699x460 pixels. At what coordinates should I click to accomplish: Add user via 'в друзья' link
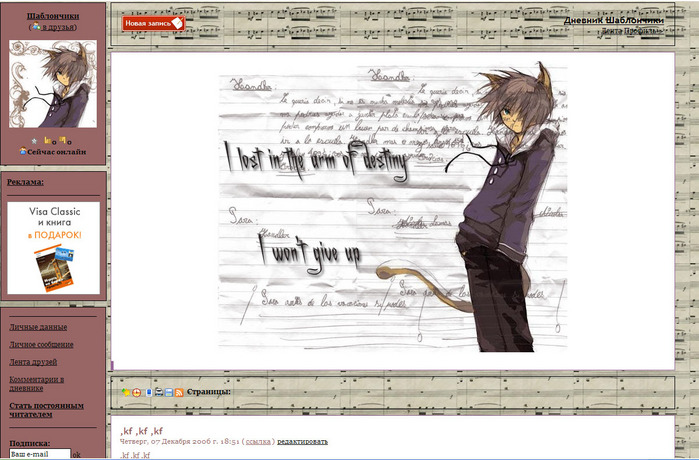(58, 27)
